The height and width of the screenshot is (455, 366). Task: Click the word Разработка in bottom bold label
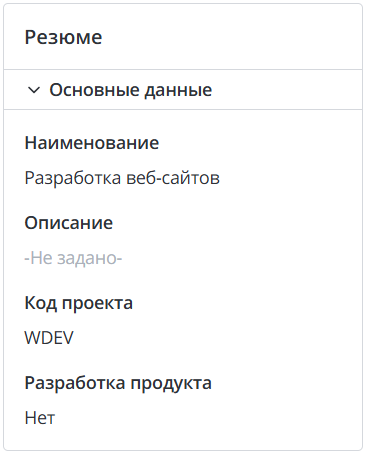pyautogui.click(x=75, y=383)
